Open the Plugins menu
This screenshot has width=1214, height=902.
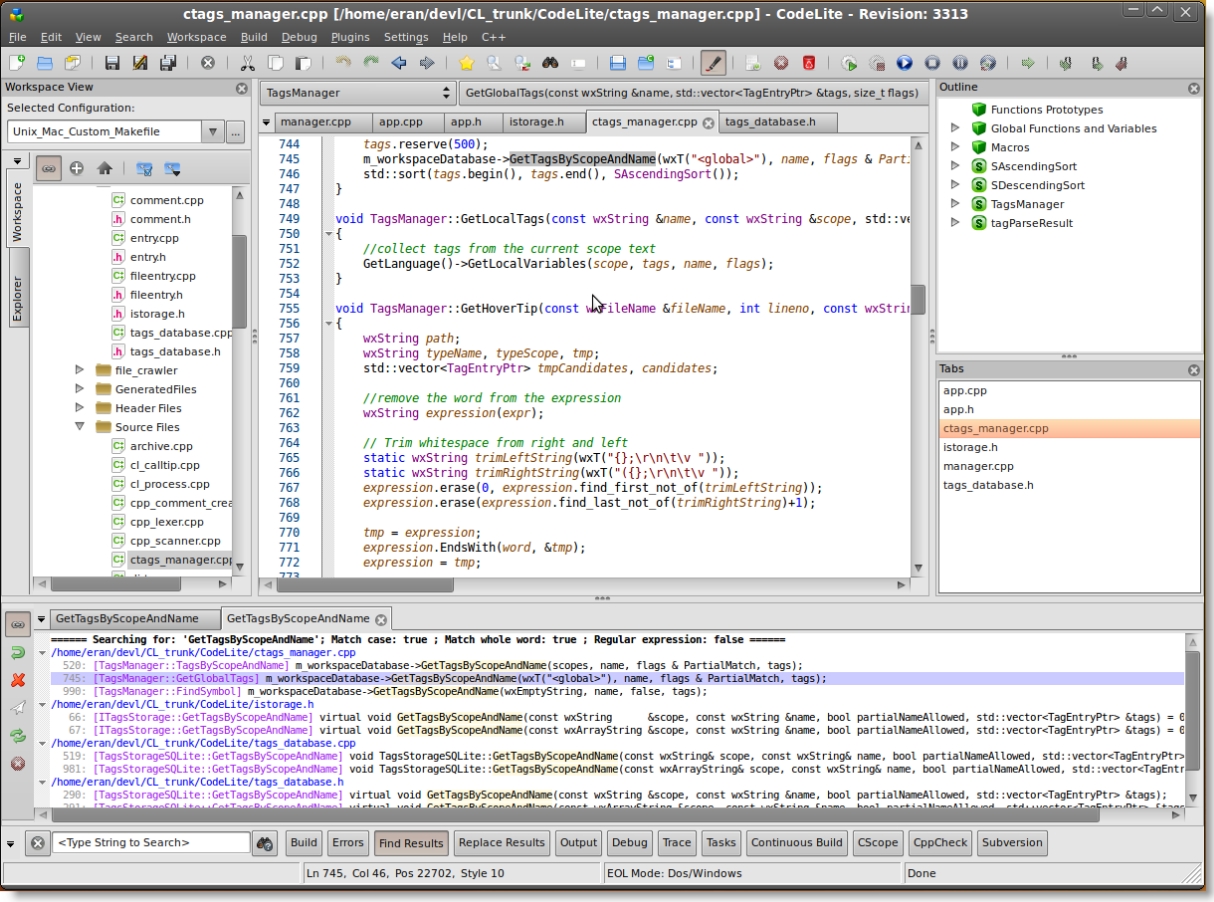350,37
